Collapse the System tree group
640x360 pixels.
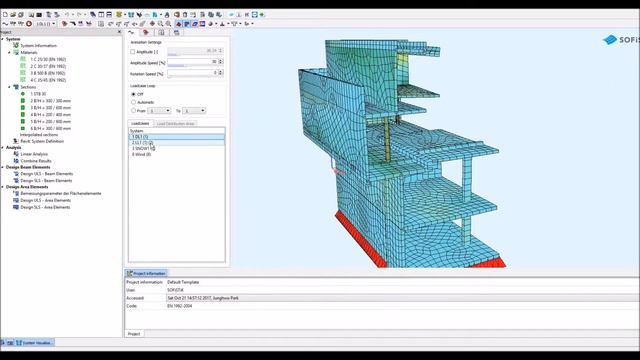pyautogui.click(x=2, y=39)
